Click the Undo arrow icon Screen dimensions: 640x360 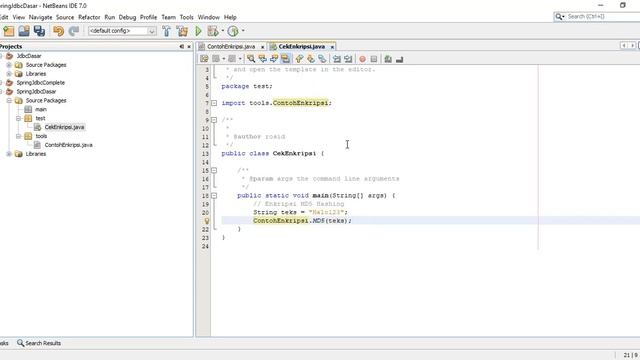58,31
